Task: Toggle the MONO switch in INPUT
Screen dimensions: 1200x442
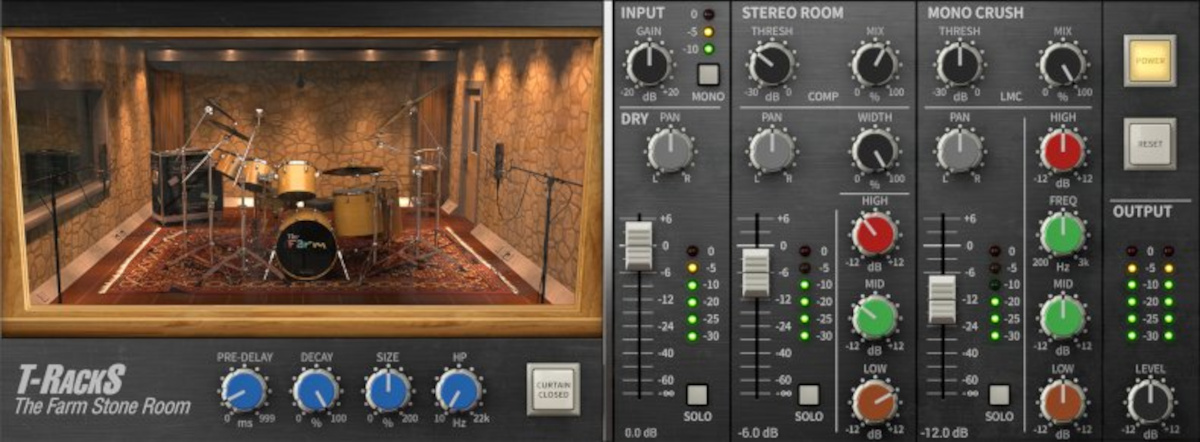Action: [x=708, y=75]
